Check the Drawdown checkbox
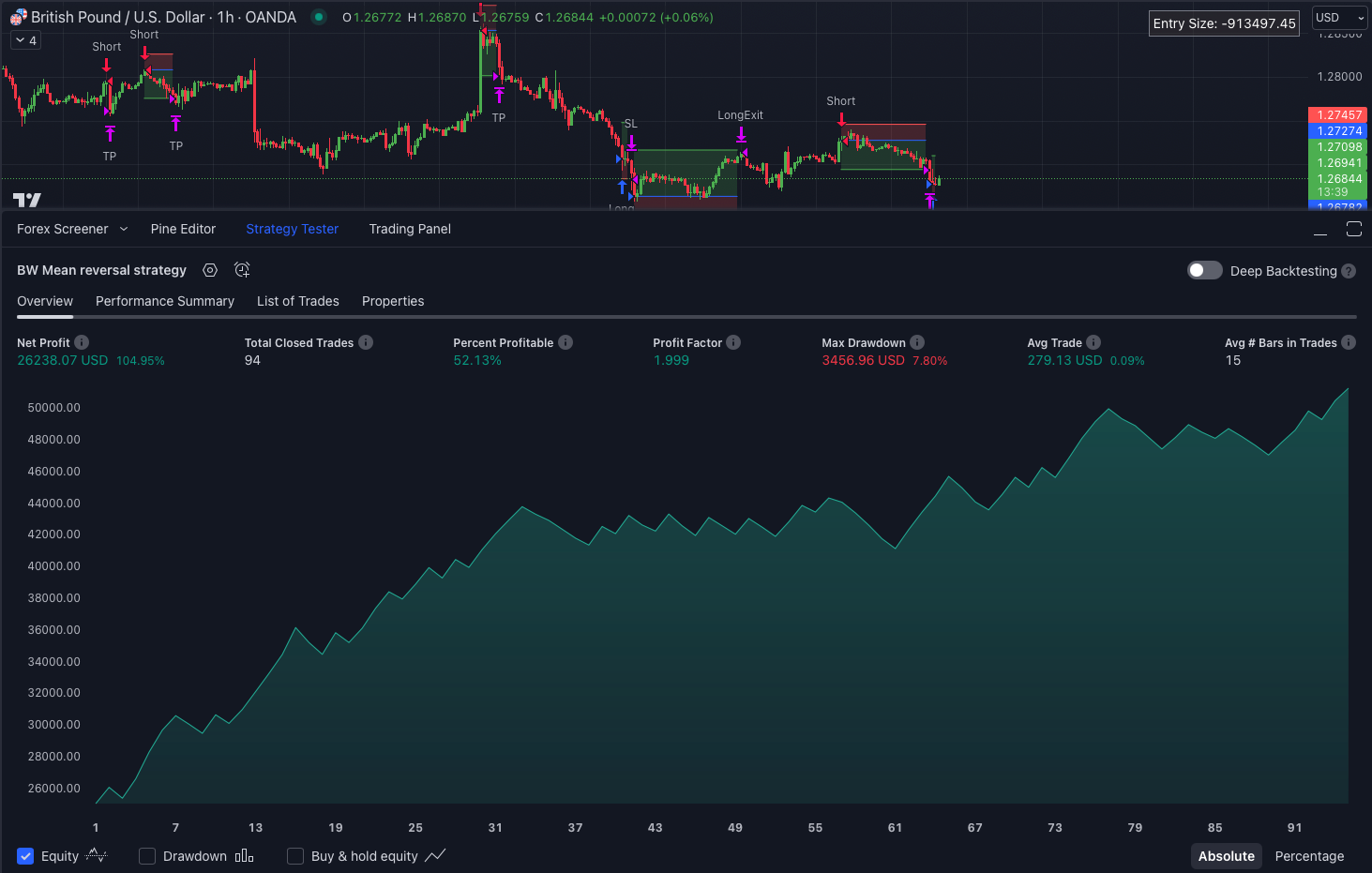 point(147,856)
